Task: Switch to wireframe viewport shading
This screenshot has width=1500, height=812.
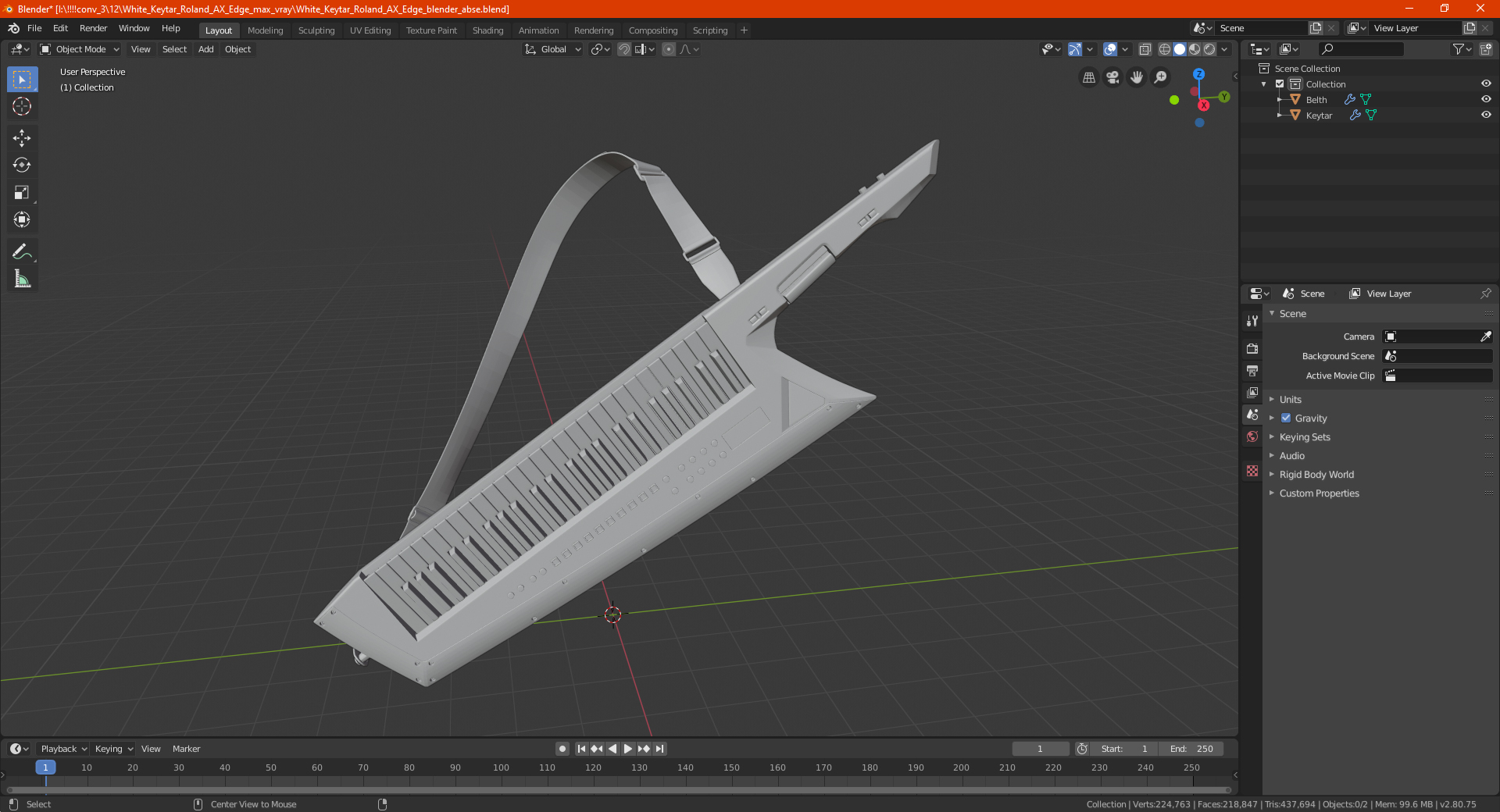Action: 1165,49
